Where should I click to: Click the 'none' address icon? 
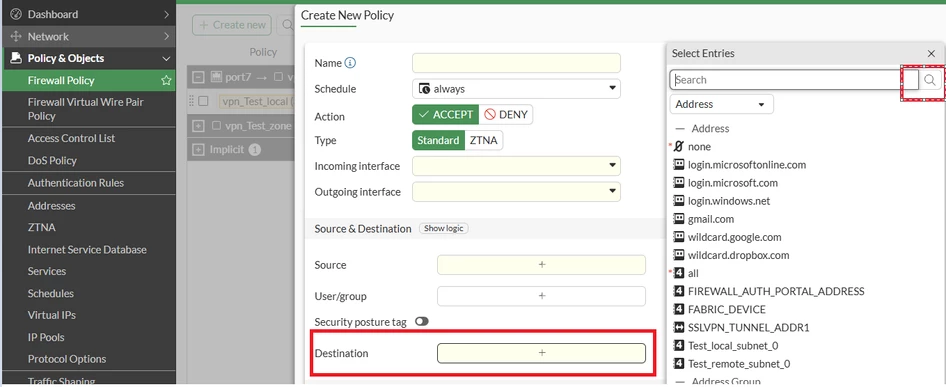[x=679, y=147]
